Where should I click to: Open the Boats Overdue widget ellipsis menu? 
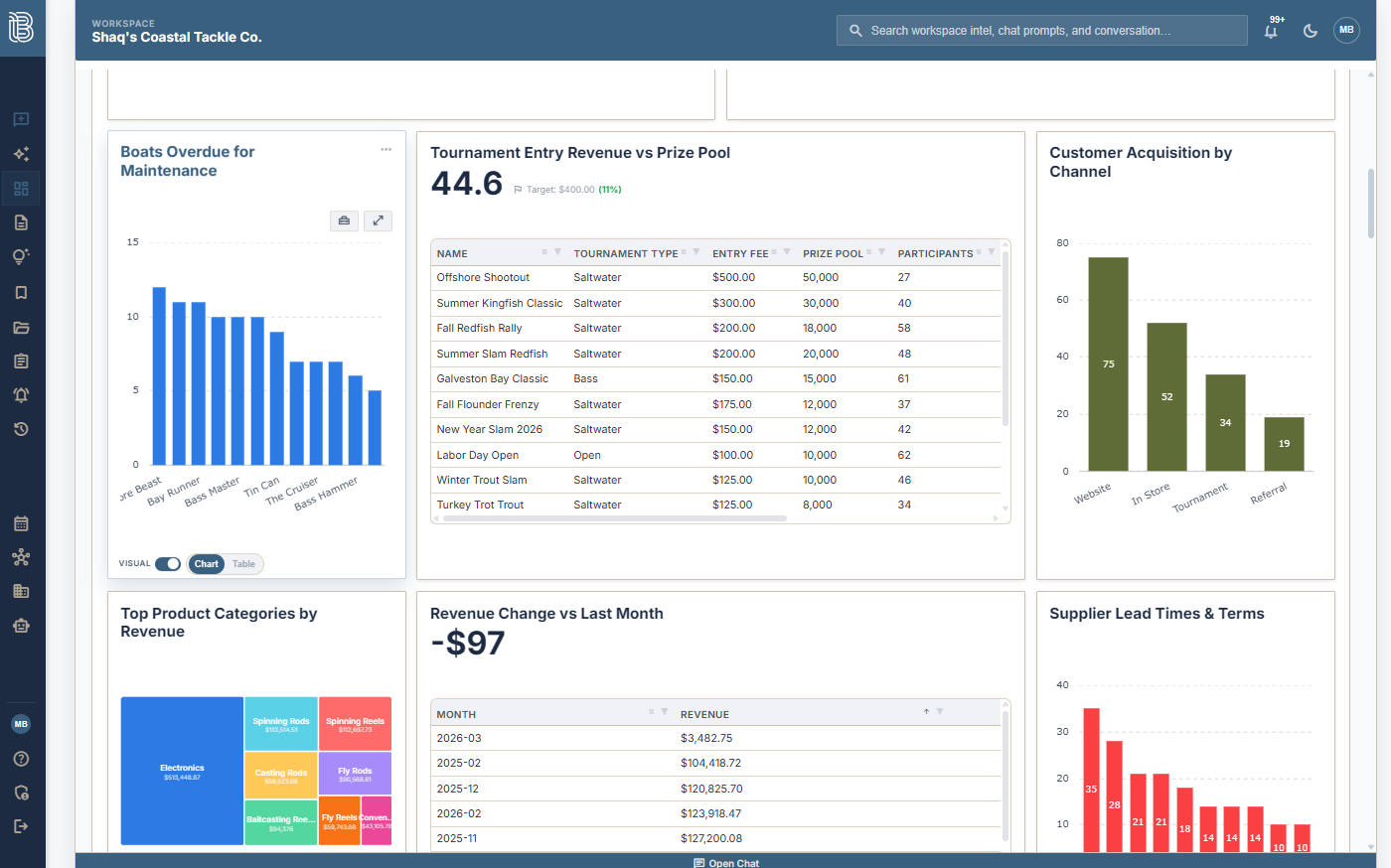(386, 150)
